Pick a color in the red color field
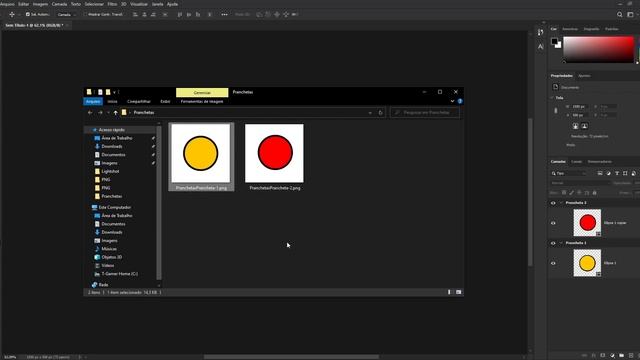Screen dimensions: 640x360 [598, 49]
